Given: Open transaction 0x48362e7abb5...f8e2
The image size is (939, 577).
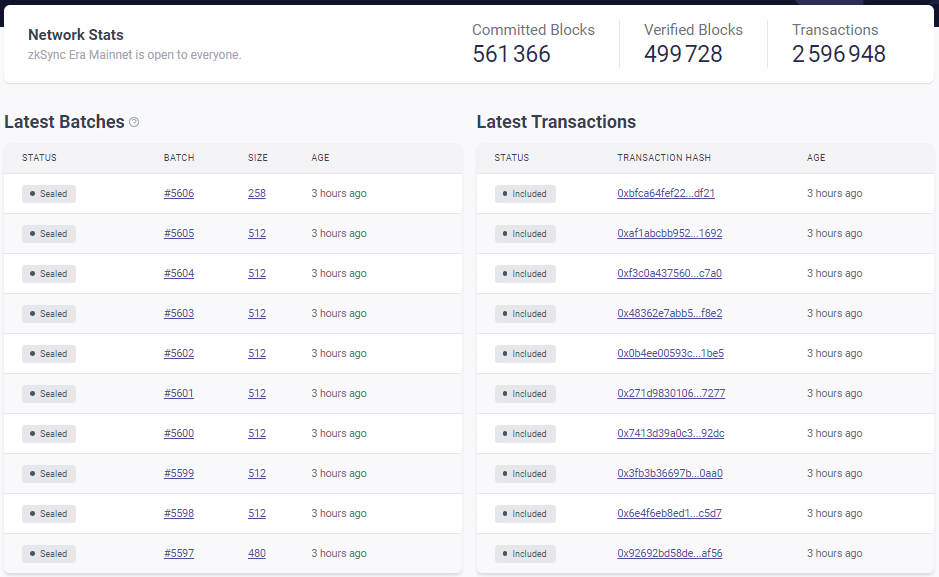Looking at the screenshot, I should pos(669,313).
